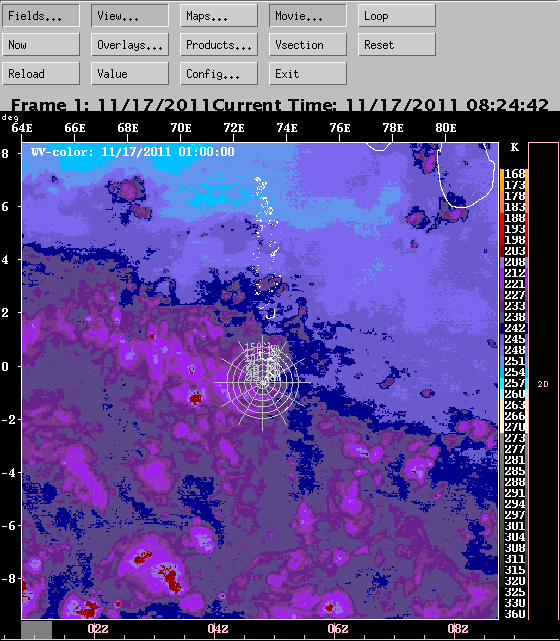This screenshot has height=641, width=560.
Task: Click the 80E longitude label
Action: coord(446,128)
